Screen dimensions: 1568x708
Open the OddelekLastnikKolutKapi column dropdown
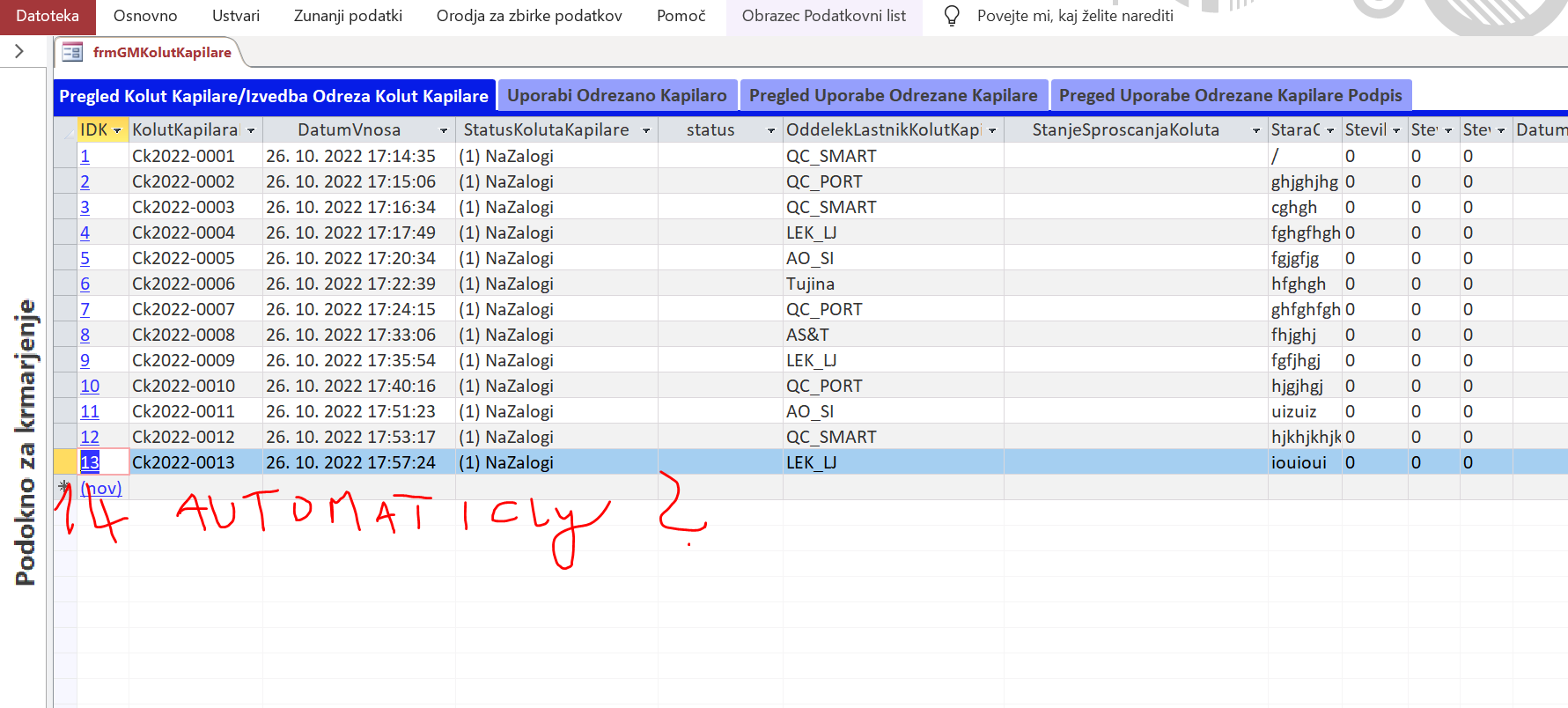coord(992,130)
